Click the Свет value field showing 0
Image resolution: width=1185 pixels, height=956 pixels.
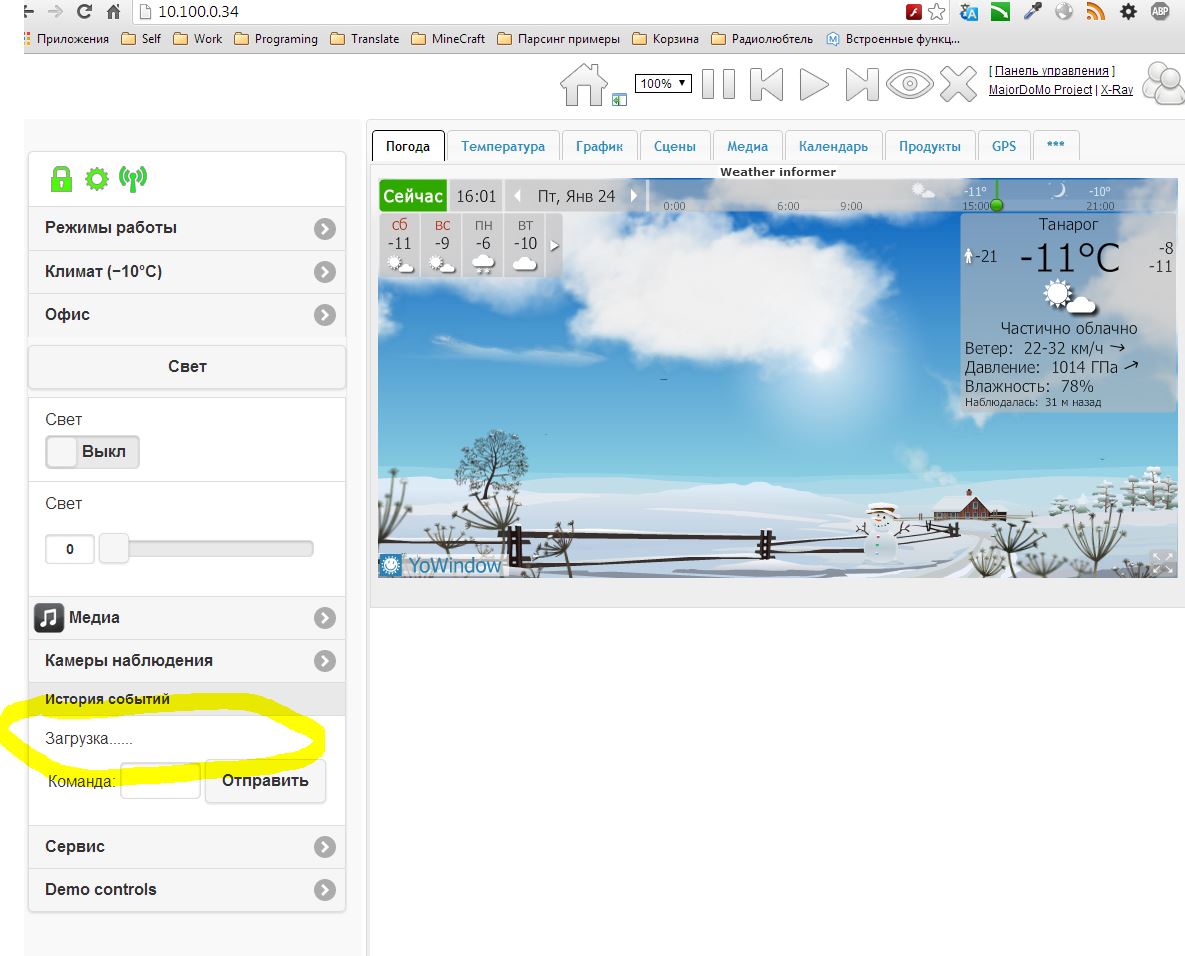(x=70, y=549)
